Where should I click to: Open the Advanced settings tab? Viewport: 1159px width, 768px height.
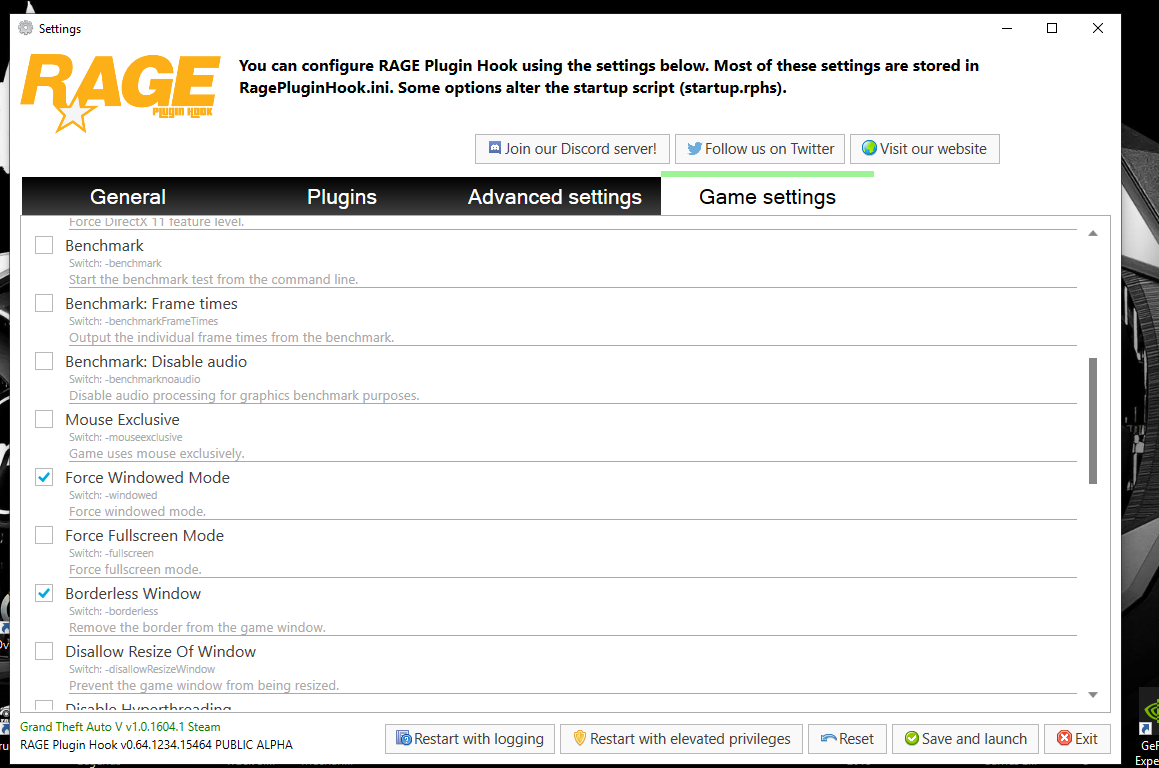pyautogui.click(x=554, y=197)
